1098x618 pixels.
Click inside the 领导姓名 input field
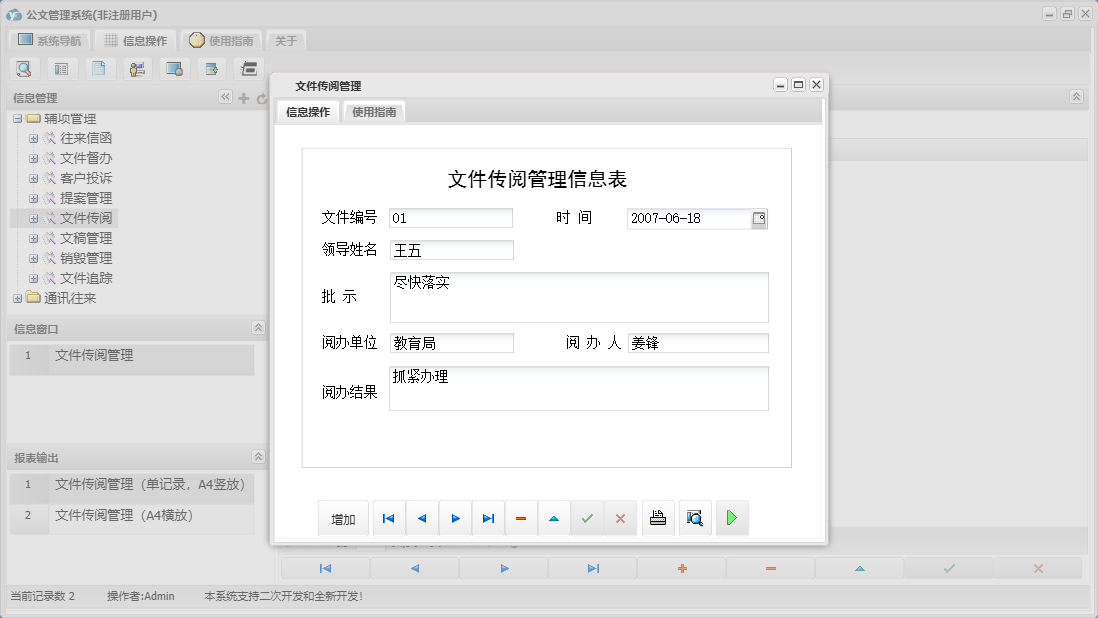coord(450,250)
